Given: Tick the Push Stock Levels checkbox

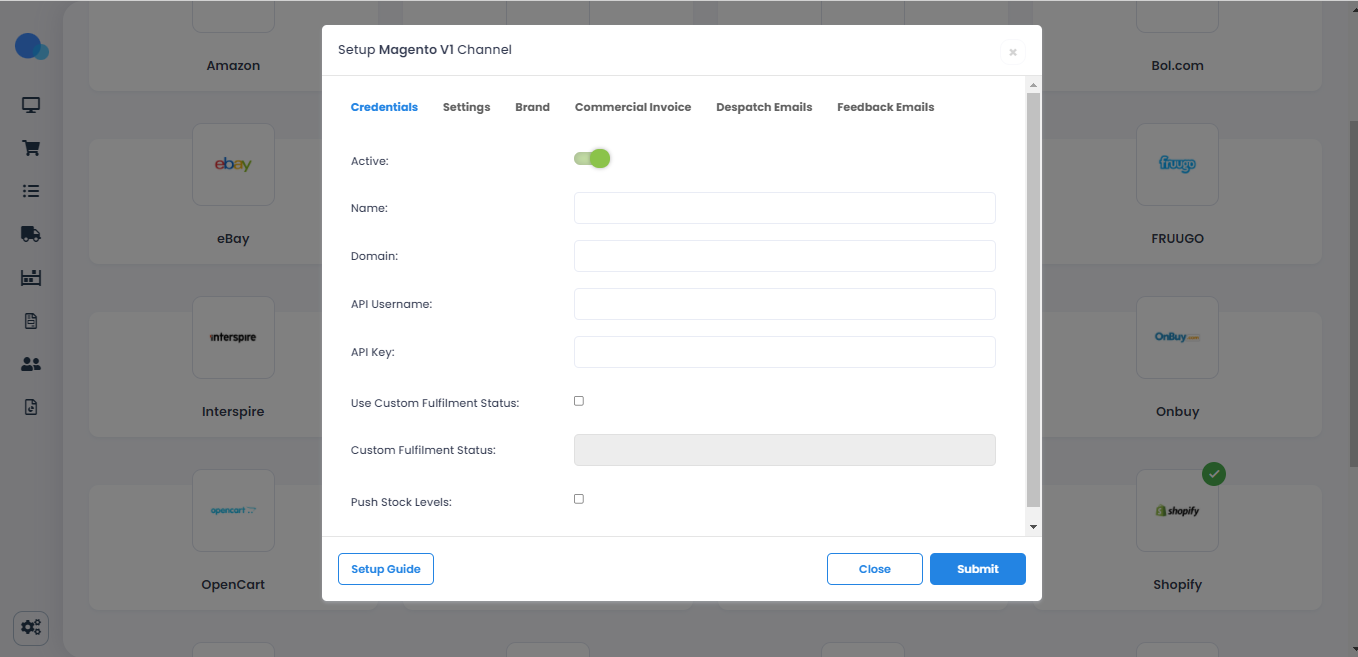Looking at the screenshot, I should (x=579, y=499).
